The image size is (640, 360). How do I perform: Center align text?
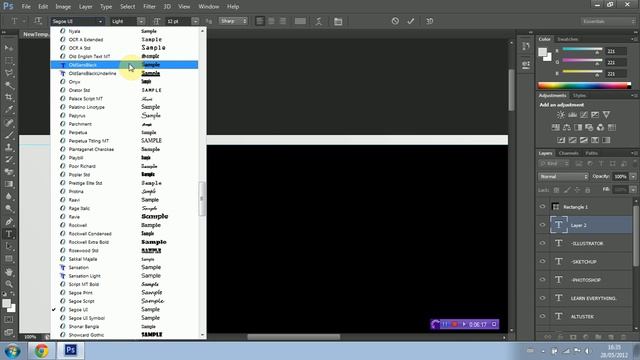tap(271, 21)
